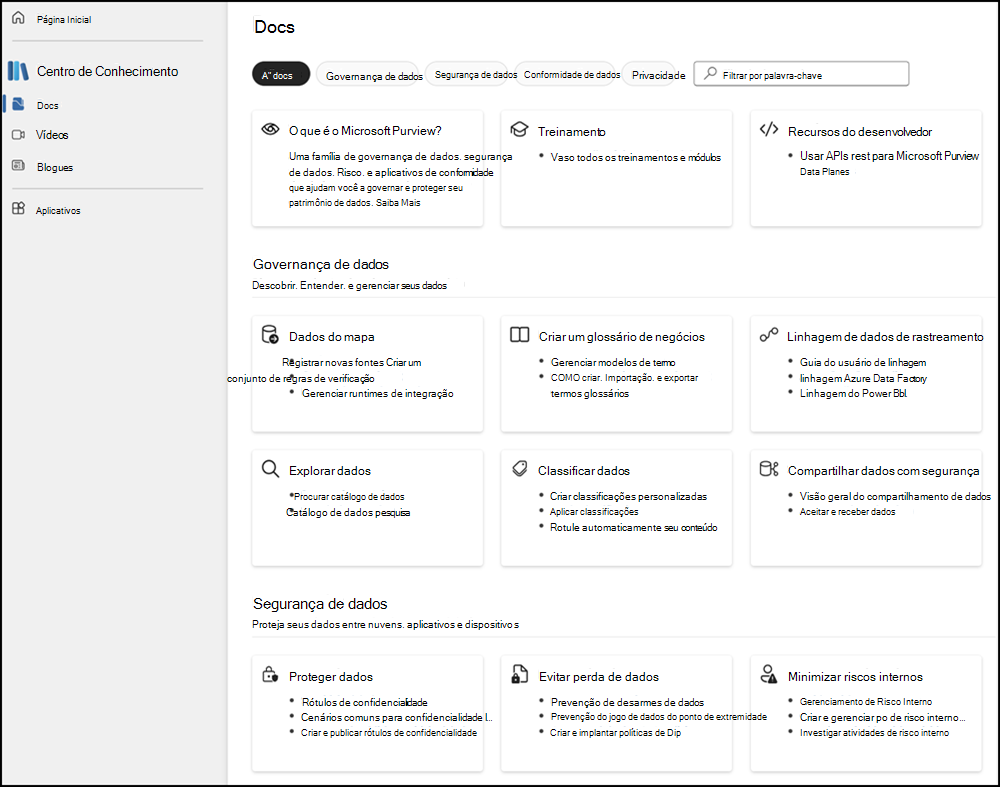Click the Classificar dados tag icon
The image size is (1000, 787).
click(518, 468)
